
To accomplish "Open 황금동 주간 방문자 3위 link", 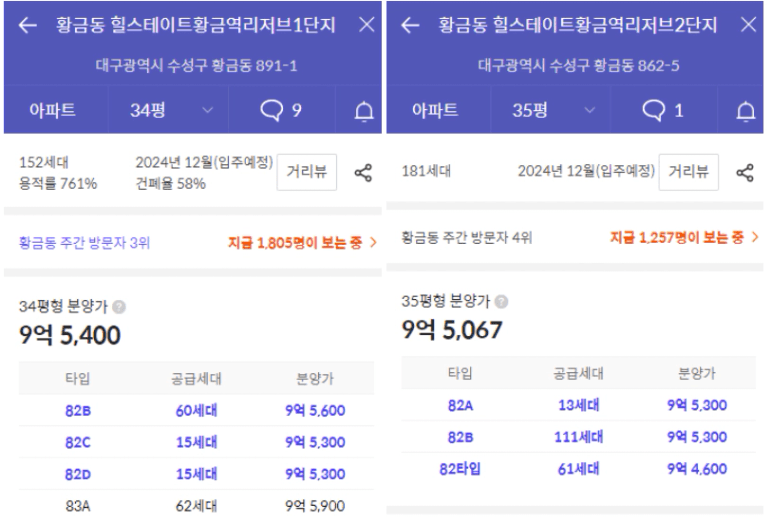I will pos(84,243).
